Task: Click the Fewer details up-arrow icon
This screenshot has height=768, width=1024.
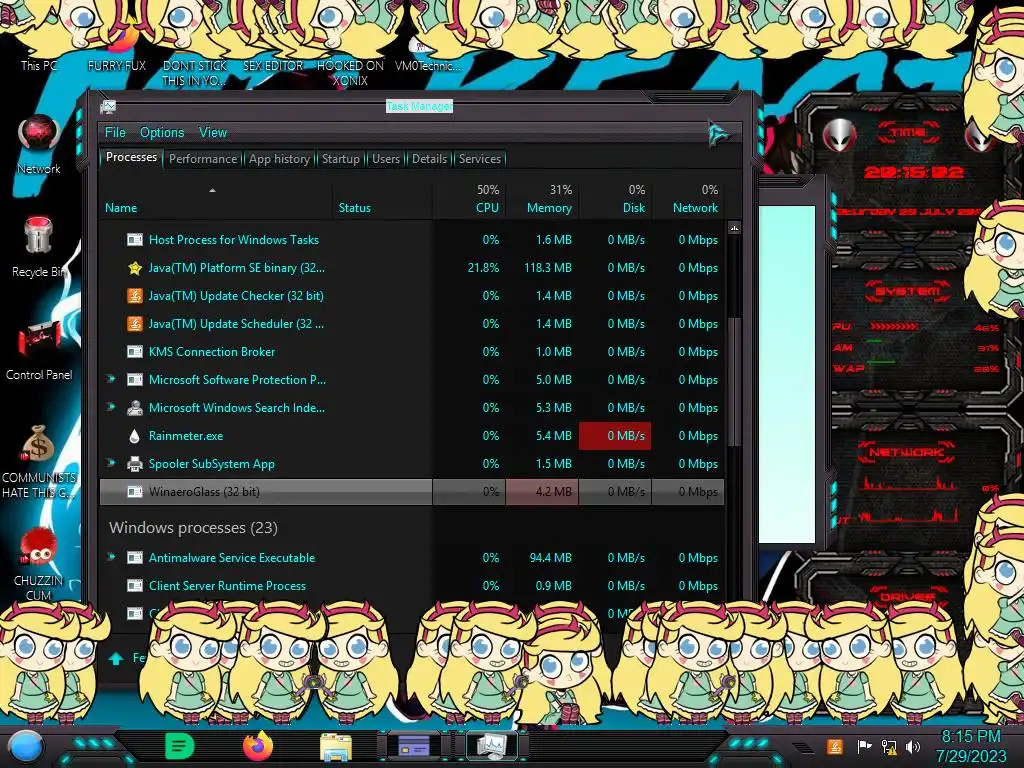Action: tap(116, 658)
